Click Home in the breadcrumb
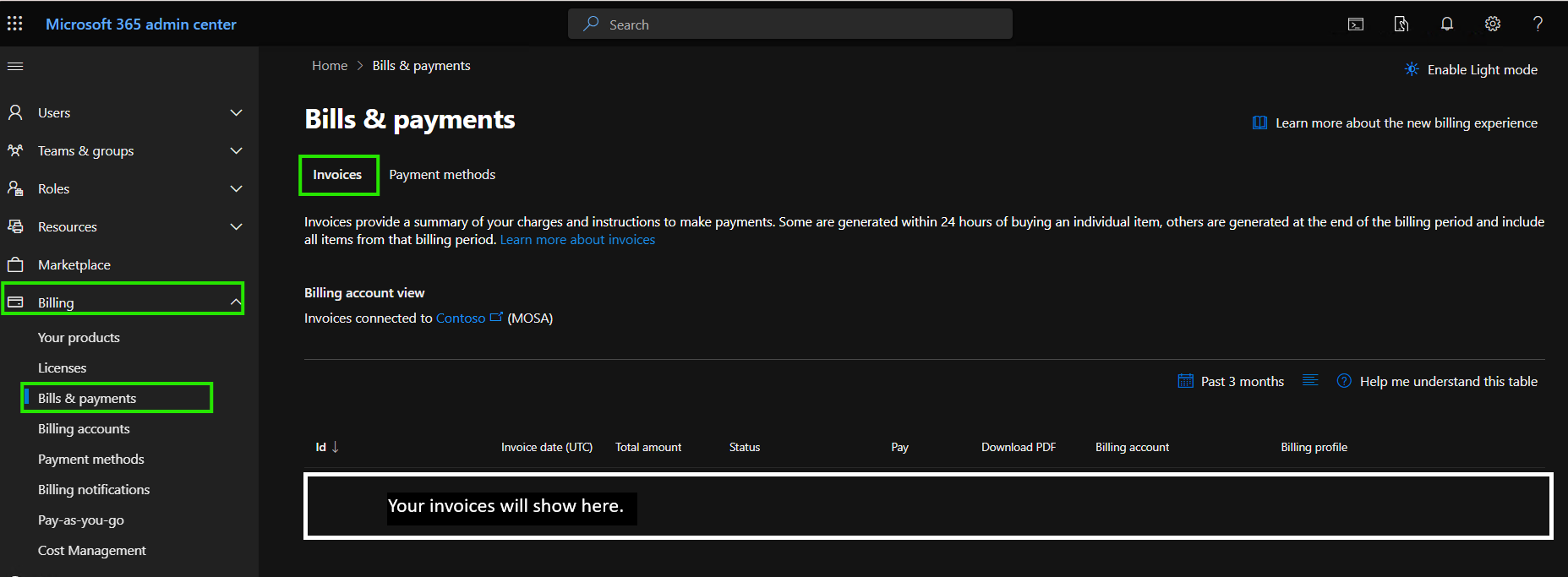This screenshot has height=577, width=1568. [330, 65]
